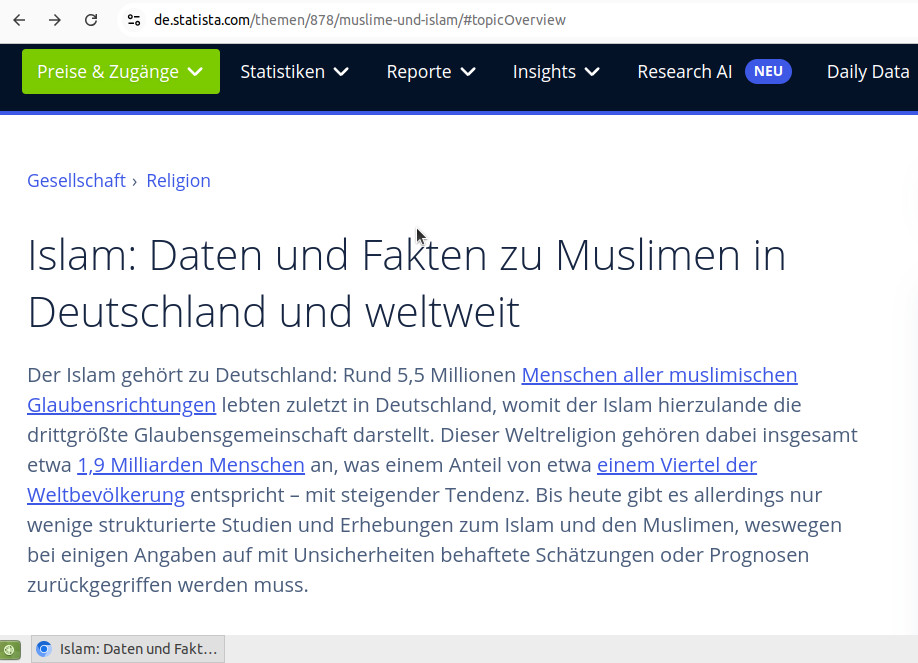The height and width of the screenshot is (663, 918).
Task: View site information icon in address bar
Action: click(x=134, y=20)
